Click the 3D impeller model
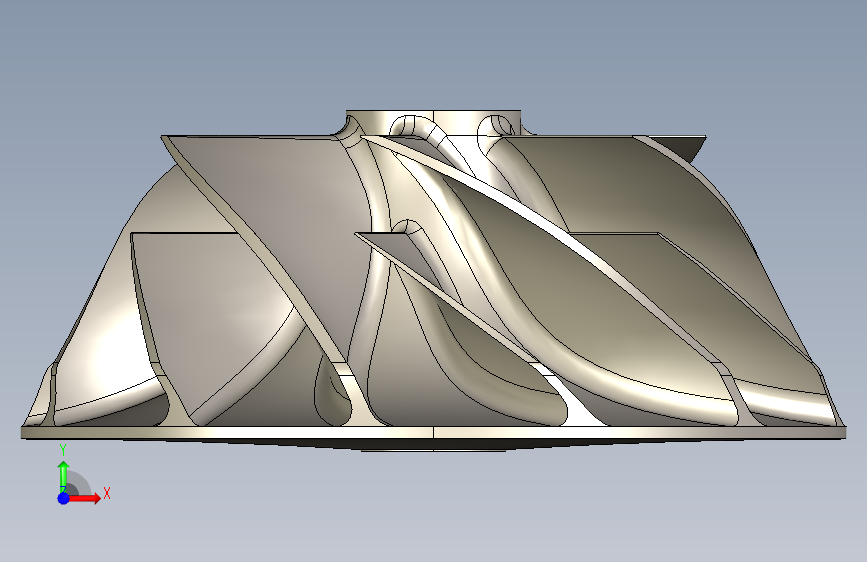Viewport: 867px width, 562px height. [x=434, y=280]
